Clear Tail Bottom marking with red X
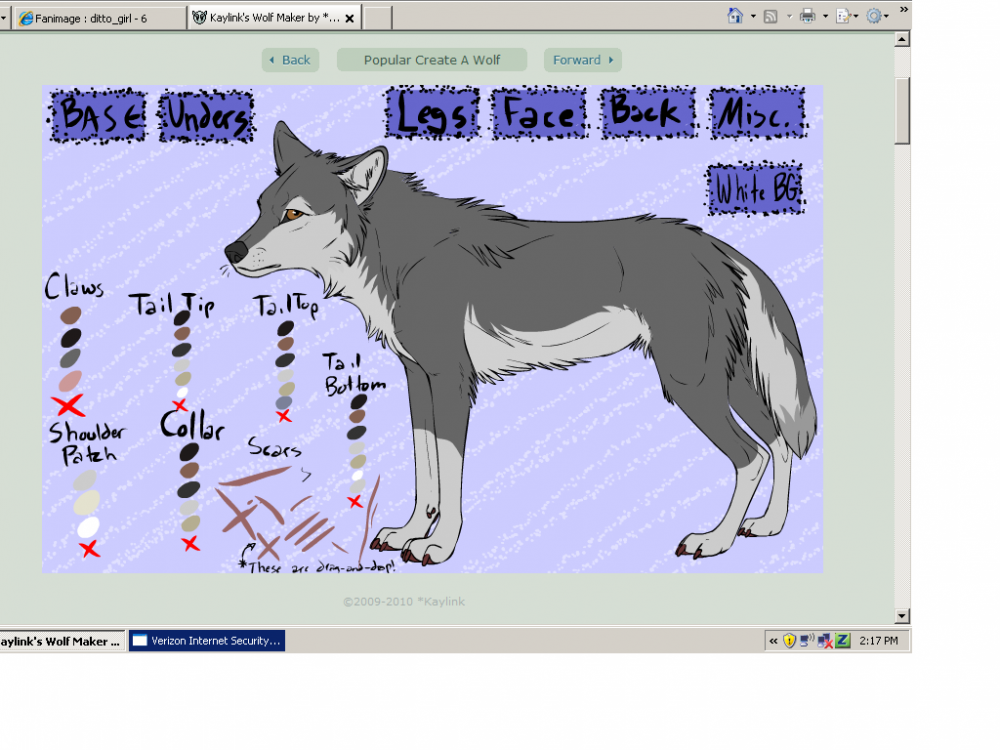1000x750 pixels. point(355,502)
